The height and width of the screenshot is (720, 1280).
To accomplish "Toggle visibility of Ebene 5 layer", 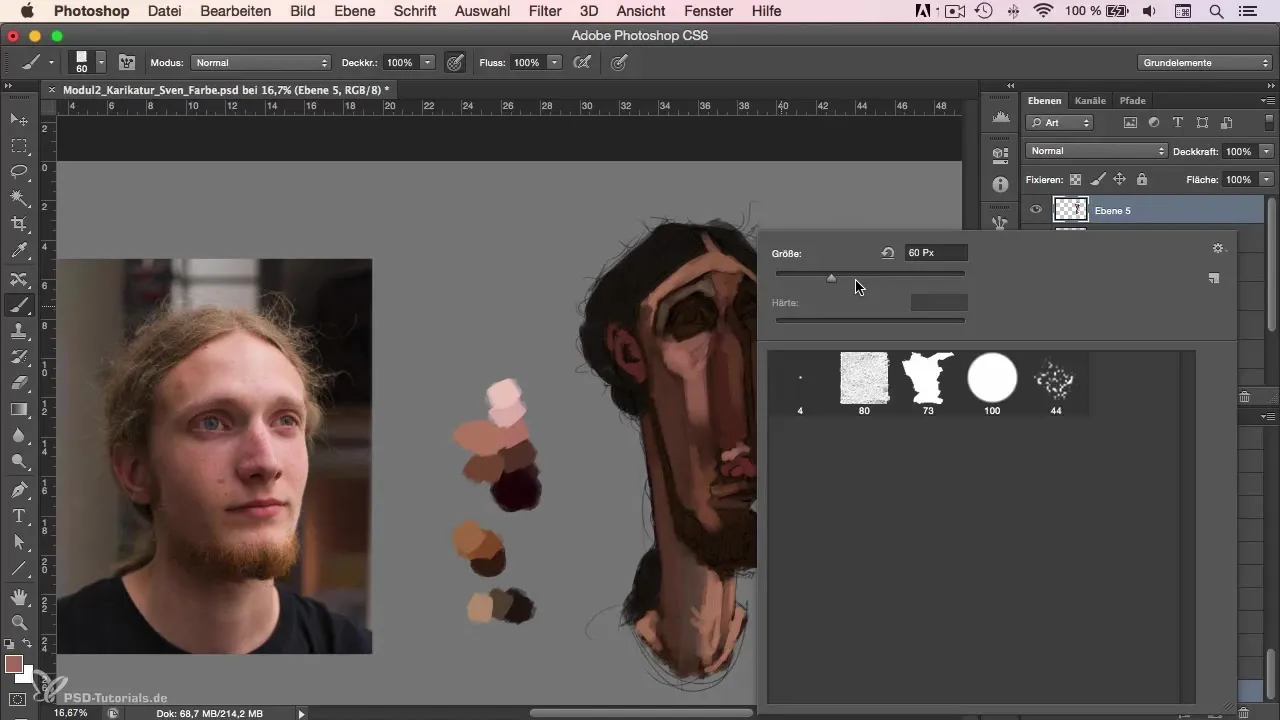I will (1036, 210).
